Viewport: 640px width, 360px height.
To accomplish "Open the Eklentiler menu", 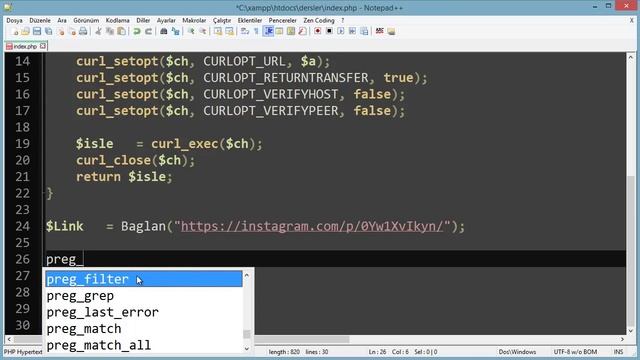I will [250, 20].
